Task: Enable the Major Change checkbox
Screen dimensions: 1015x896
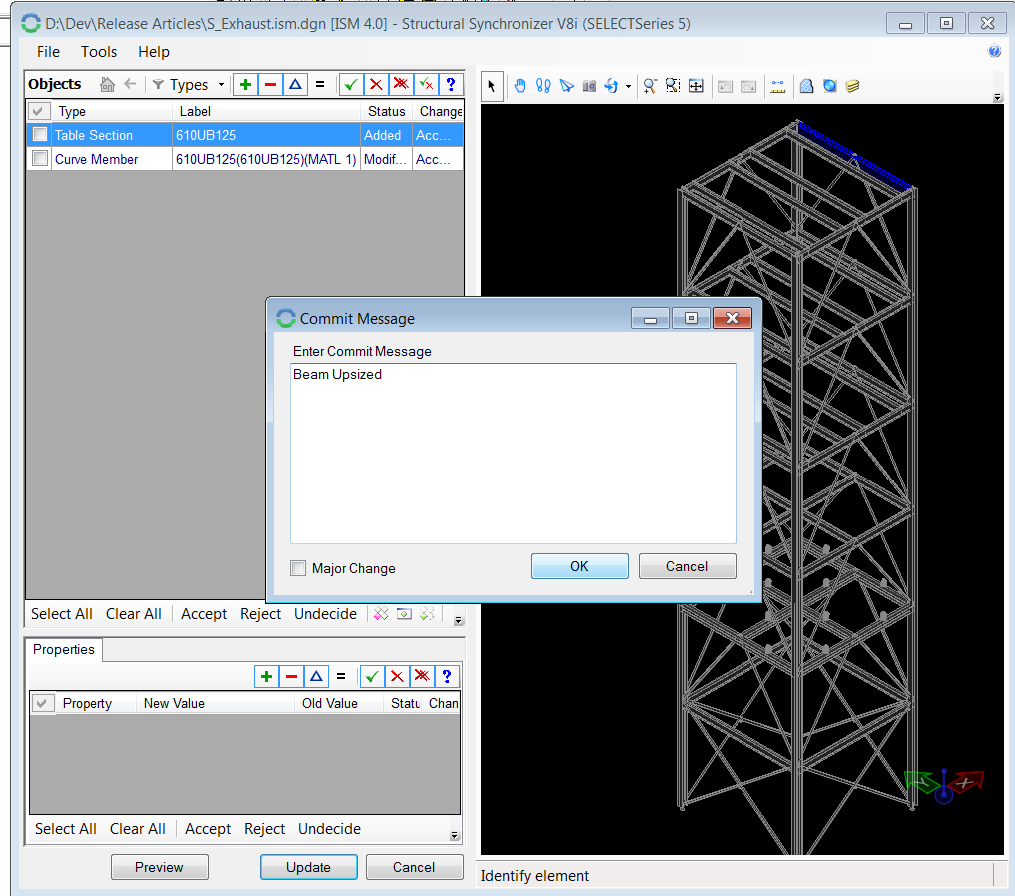Action: 298,568
